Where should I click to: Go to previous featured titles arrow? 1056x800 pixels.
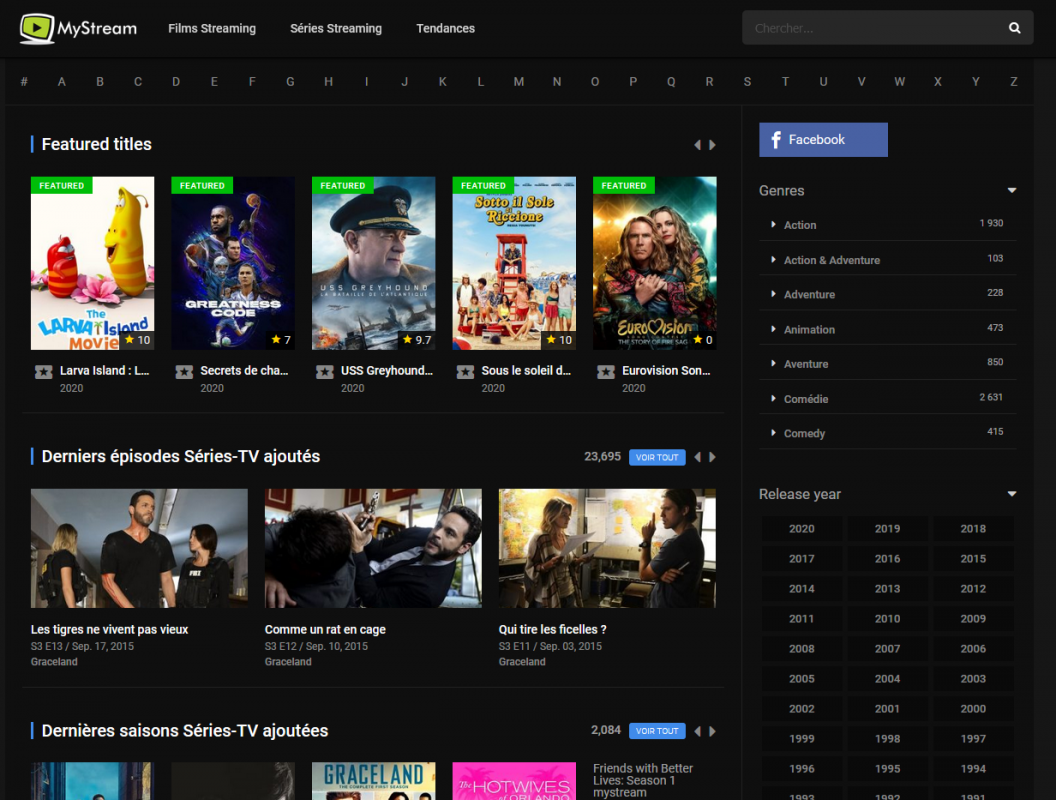point(697,145)
